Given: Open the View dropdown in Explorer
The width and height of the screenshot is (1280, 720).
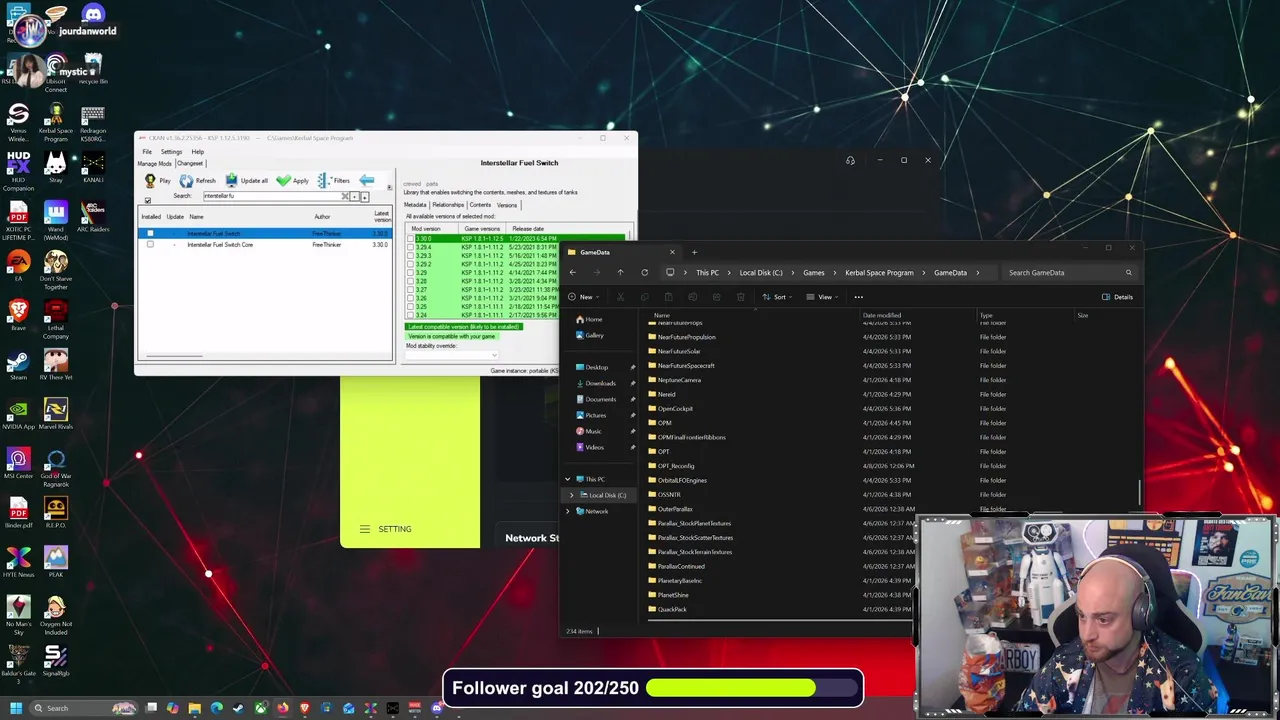Looking at the screenshot, I should pyautogui.click(x=822, y=297).
